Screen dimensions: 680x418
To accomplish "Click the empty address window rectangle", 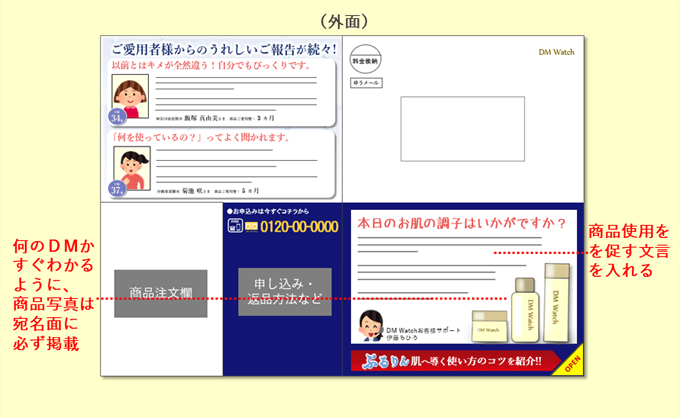I will pos(462,129).
